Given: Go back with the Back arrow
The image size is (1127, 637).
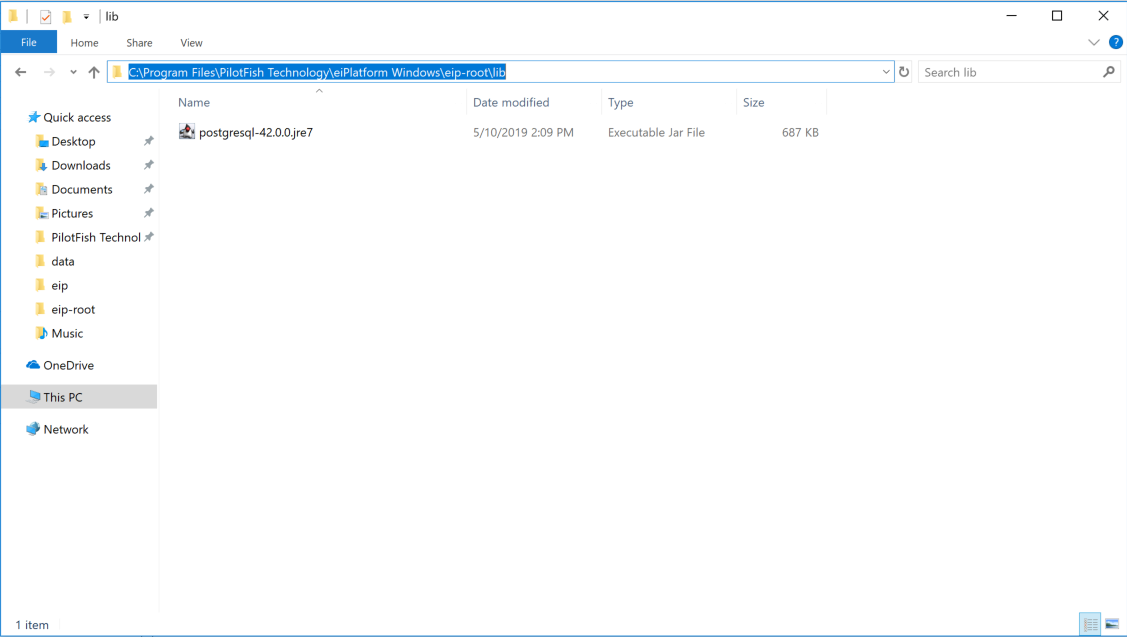Looking at the screenshot, I should click(x=21, y=72).
